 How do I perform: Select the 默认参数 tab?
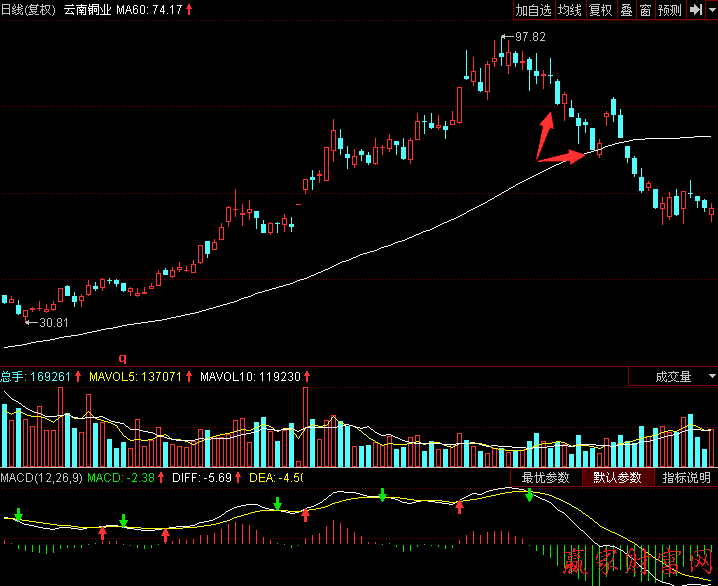[x=618, y=478]
